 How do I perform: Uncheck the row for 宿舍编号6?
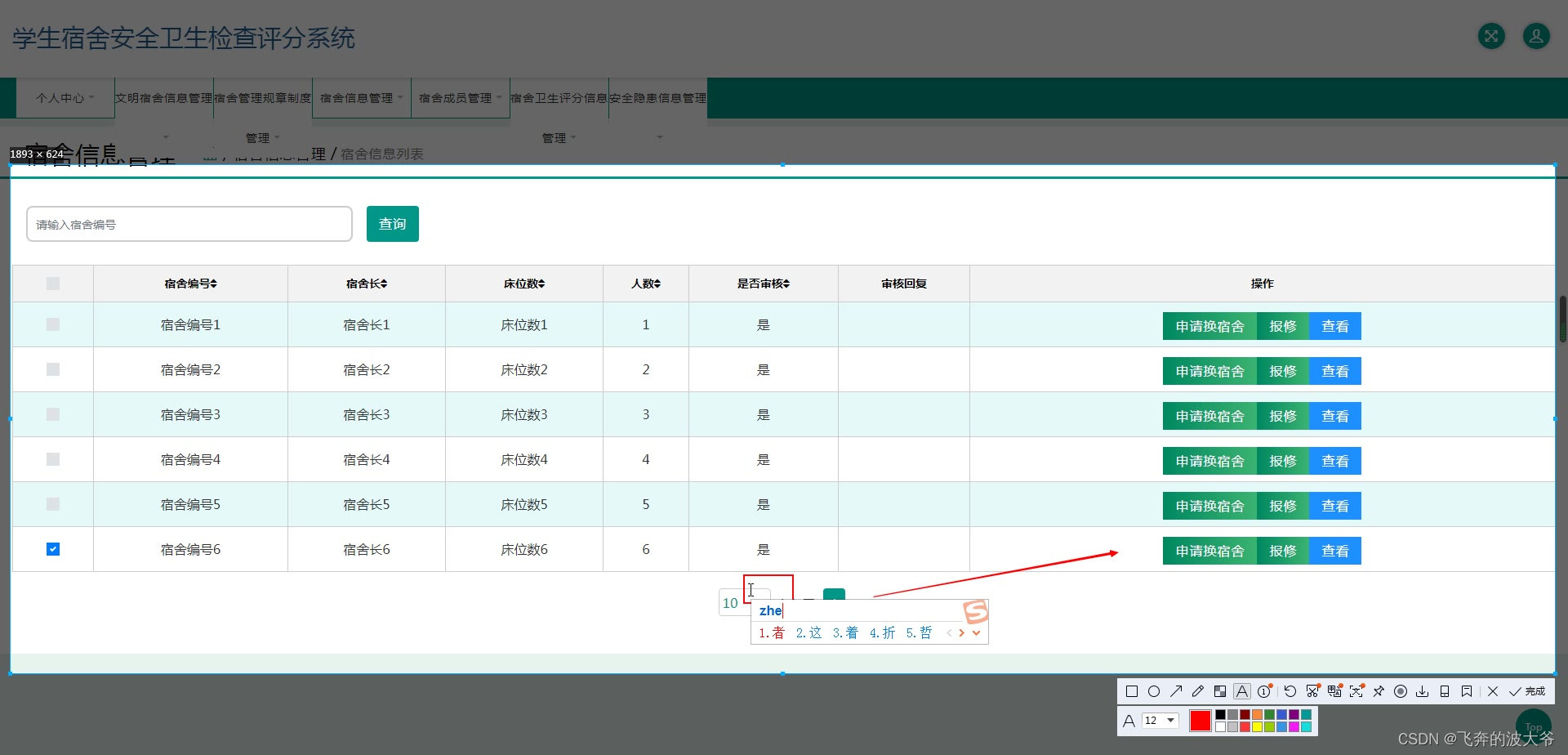(53, 549)
